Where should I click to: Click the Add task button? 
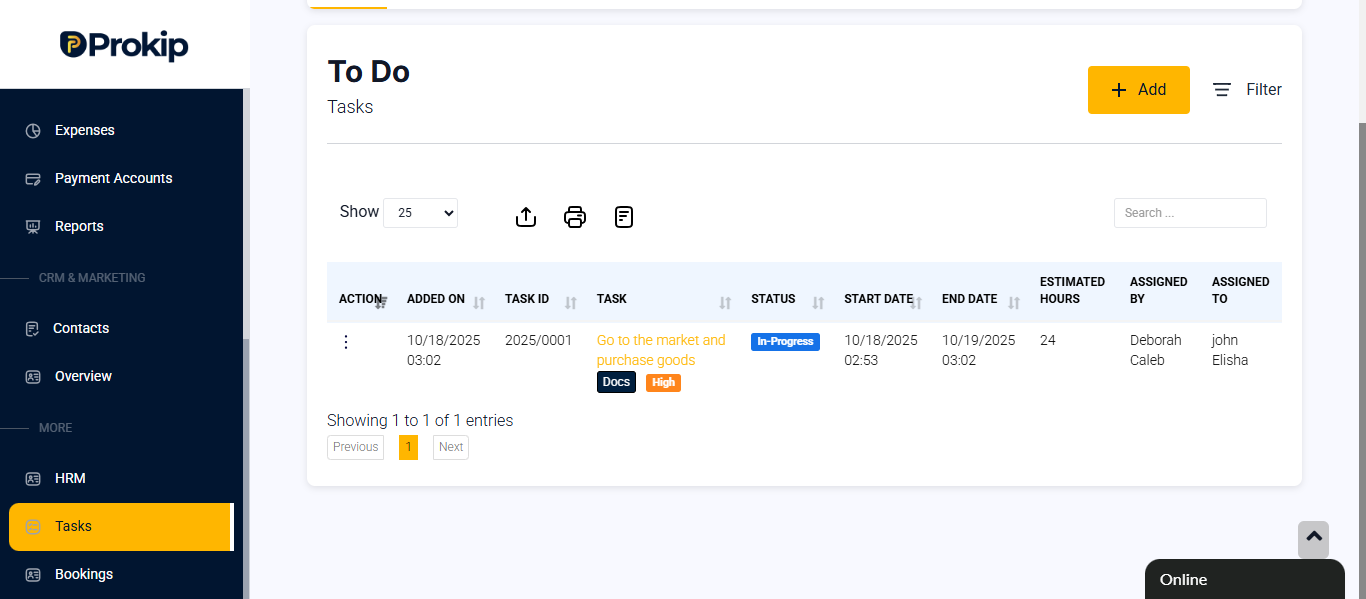(x=1139, y=90)
